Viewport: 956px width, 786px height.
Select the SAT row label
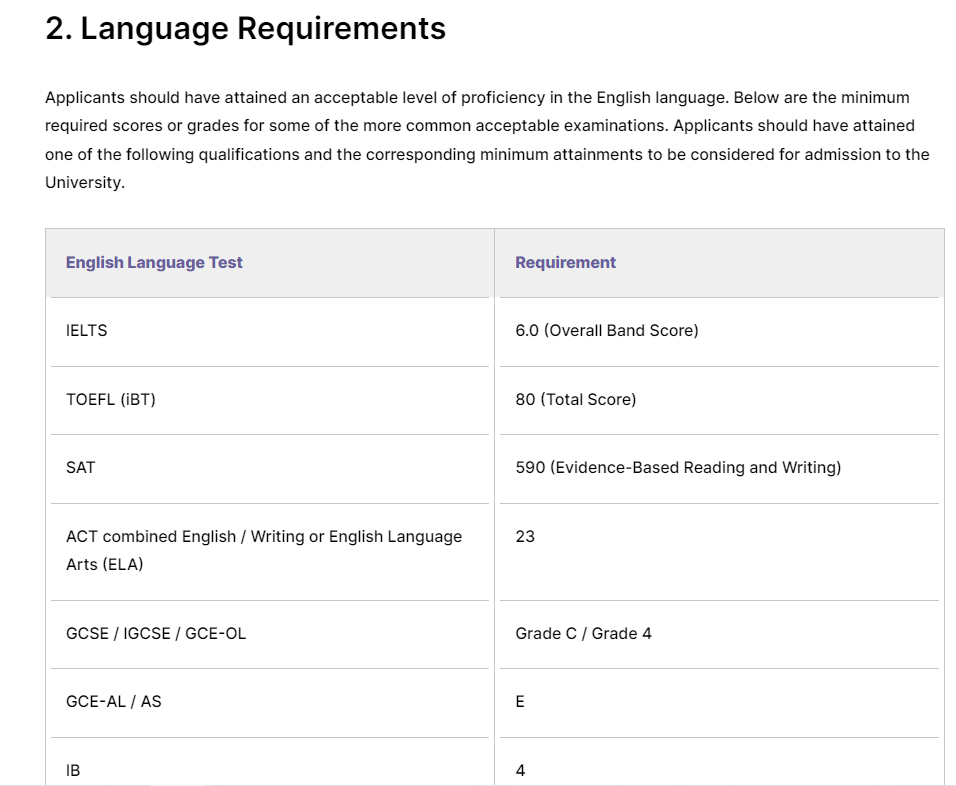point(81,467)
